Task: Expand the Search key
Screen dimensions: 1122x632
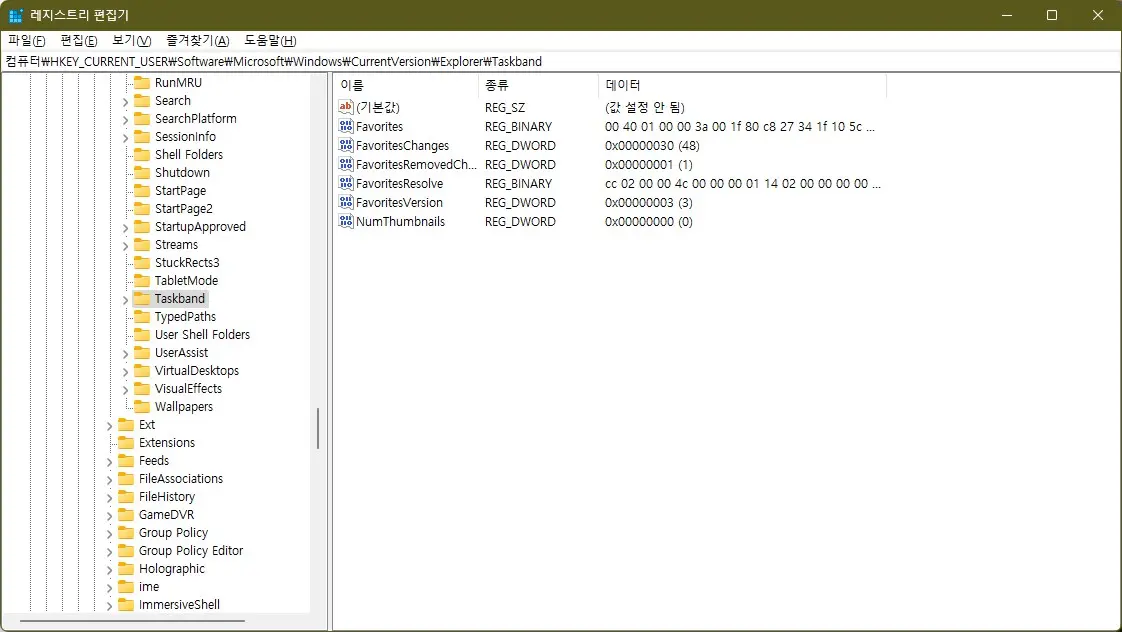Action: point(125,102)
